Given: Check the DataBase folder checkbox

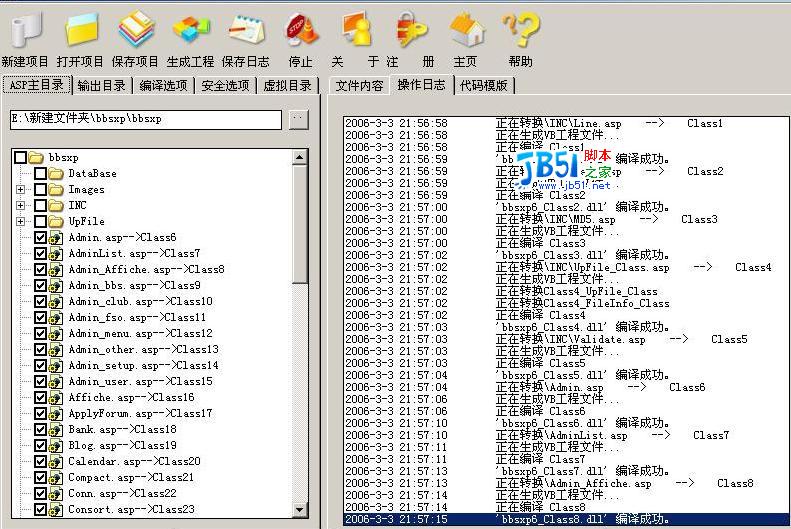Looking at the screenshot, I should [40, 173].
